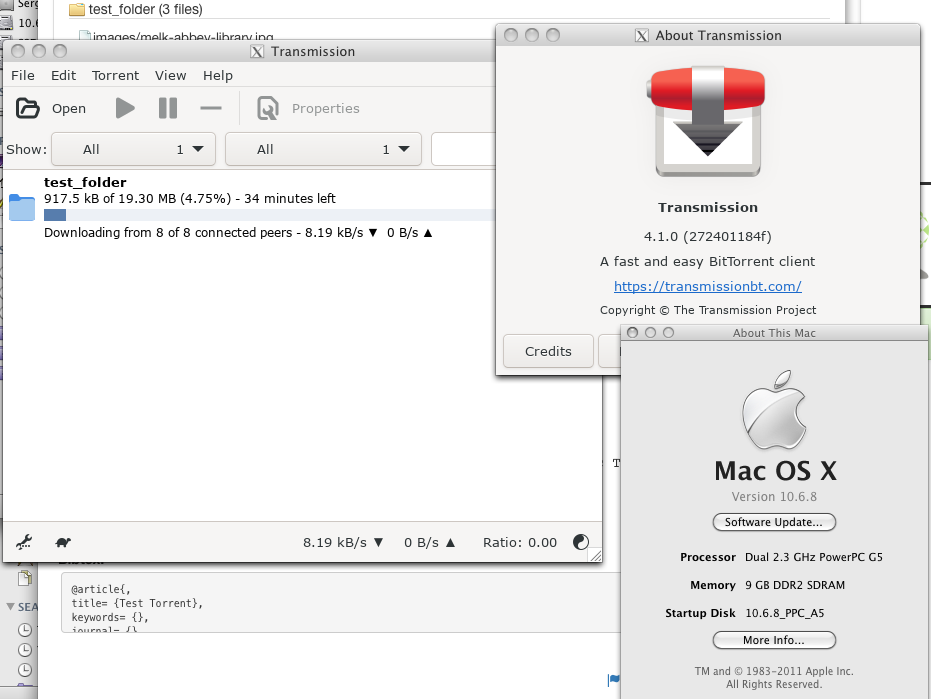Click the 0 B/s upload speed in status bar
This screenshot has width=931, height=699.
pos(429,542)
